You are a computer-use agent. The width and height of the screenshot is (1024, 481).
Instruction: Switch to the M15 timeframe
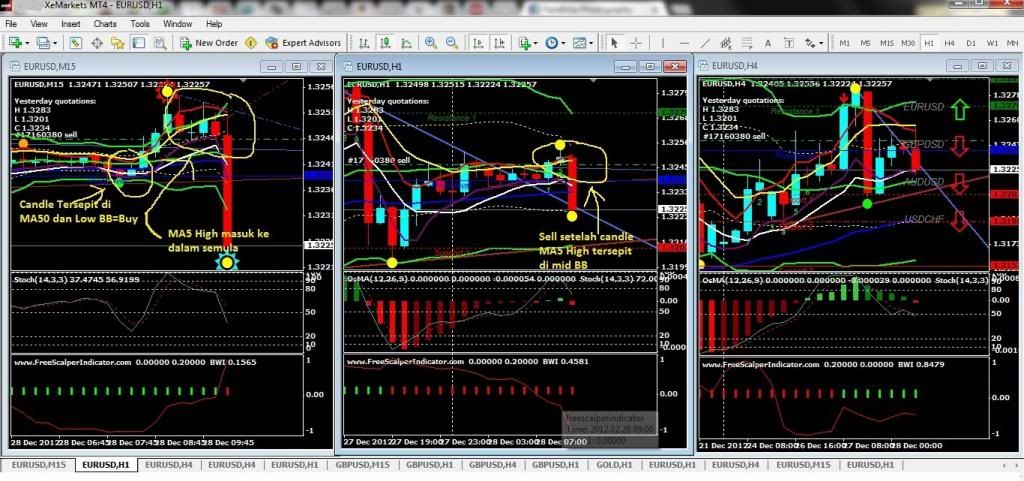[887, 43]
